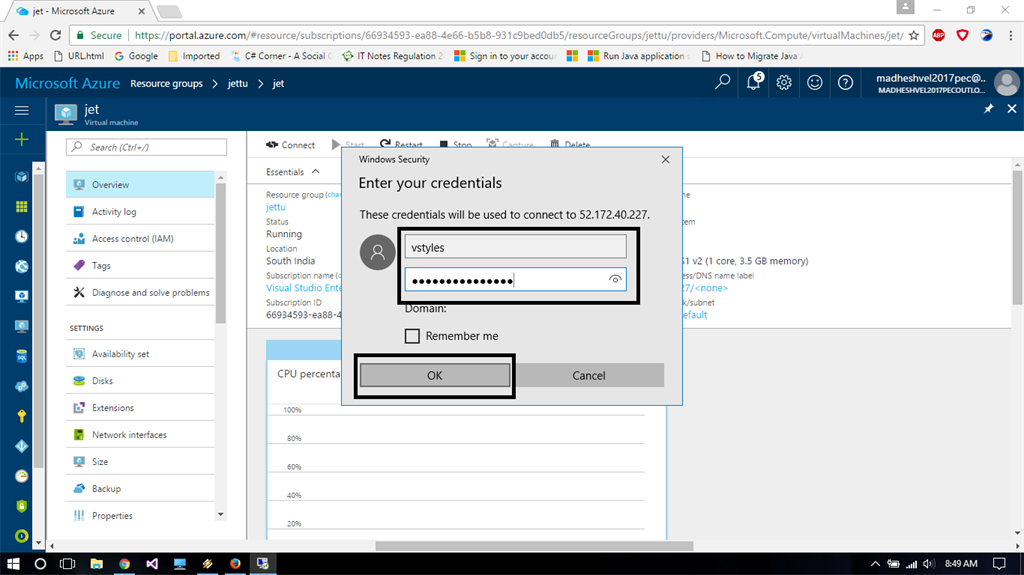
Task: Open Task View on taskbar
Action: [67, 563]
